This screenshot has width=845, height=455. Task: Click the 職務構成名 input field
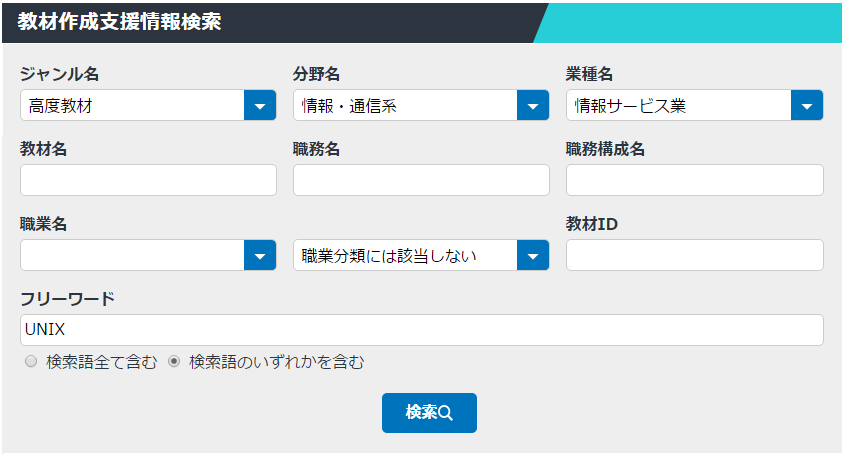point(695,180)
